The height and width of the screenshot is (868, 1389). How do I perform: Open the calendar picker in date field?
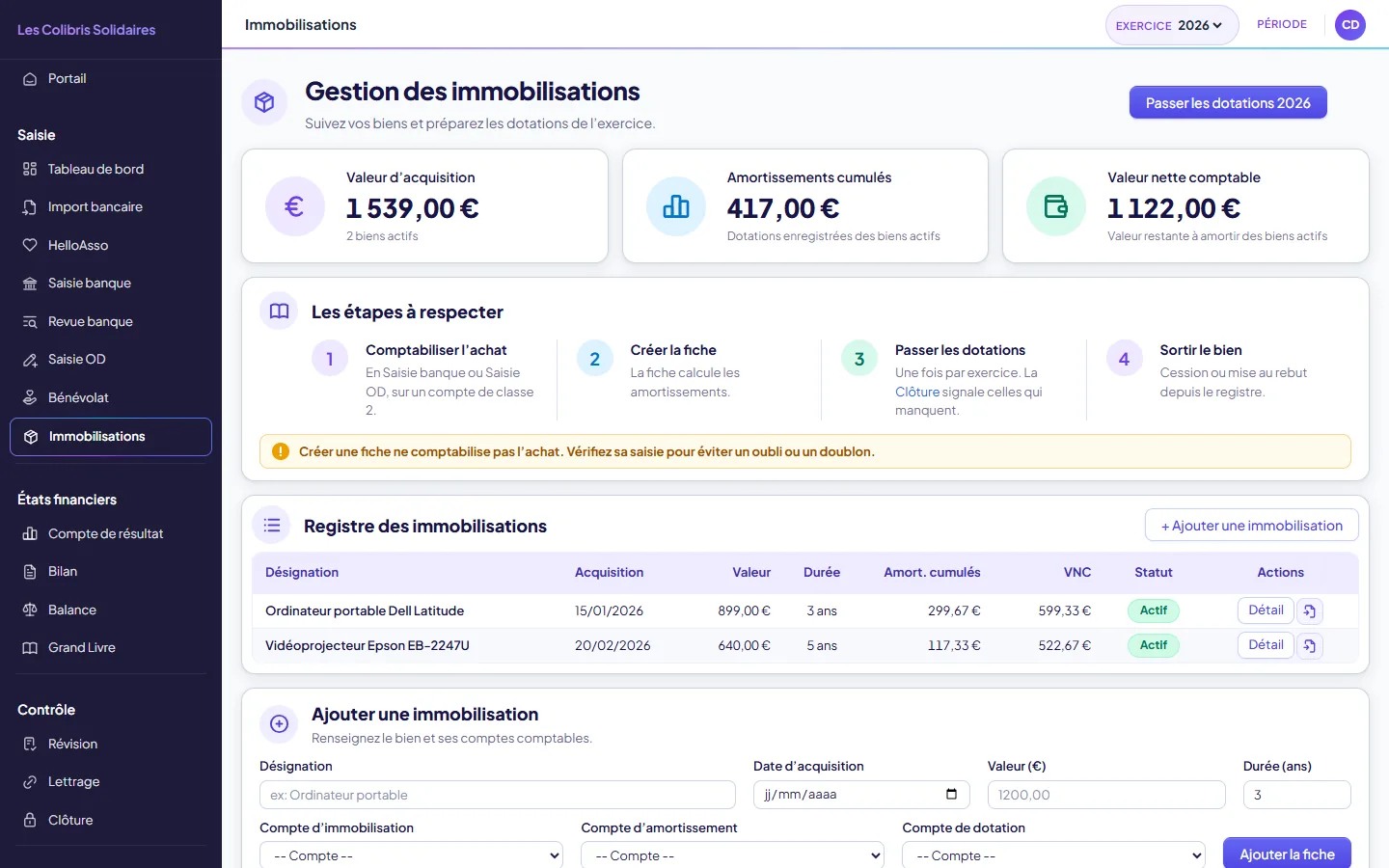951,795
